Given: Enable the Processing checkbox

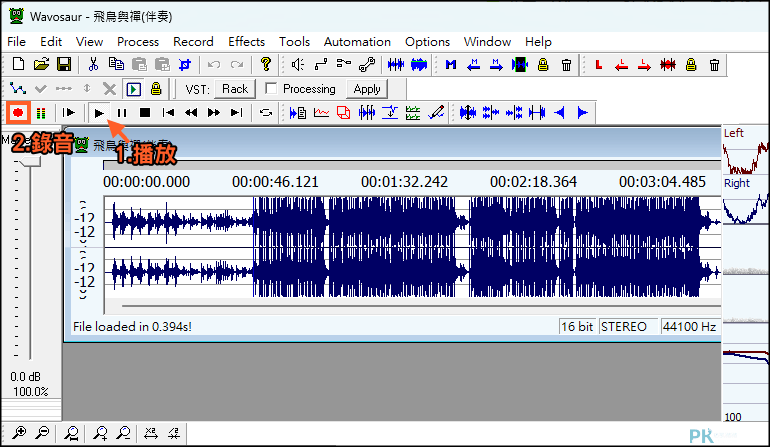Looking at the screenshot, I should [x=271, y=89].
